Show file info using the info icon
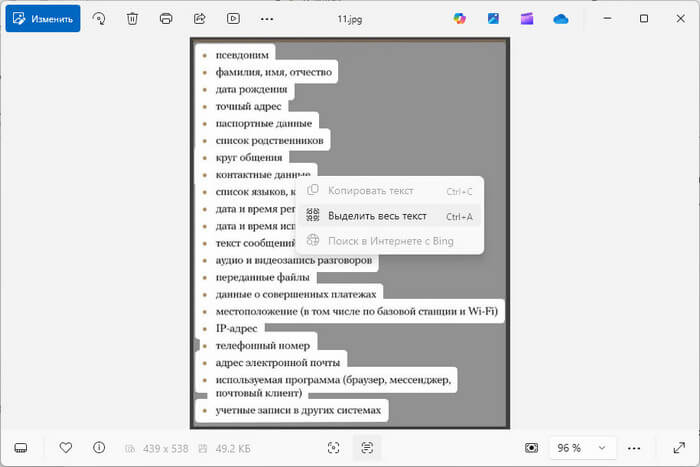The image size is (700, 467). [98, 447]
